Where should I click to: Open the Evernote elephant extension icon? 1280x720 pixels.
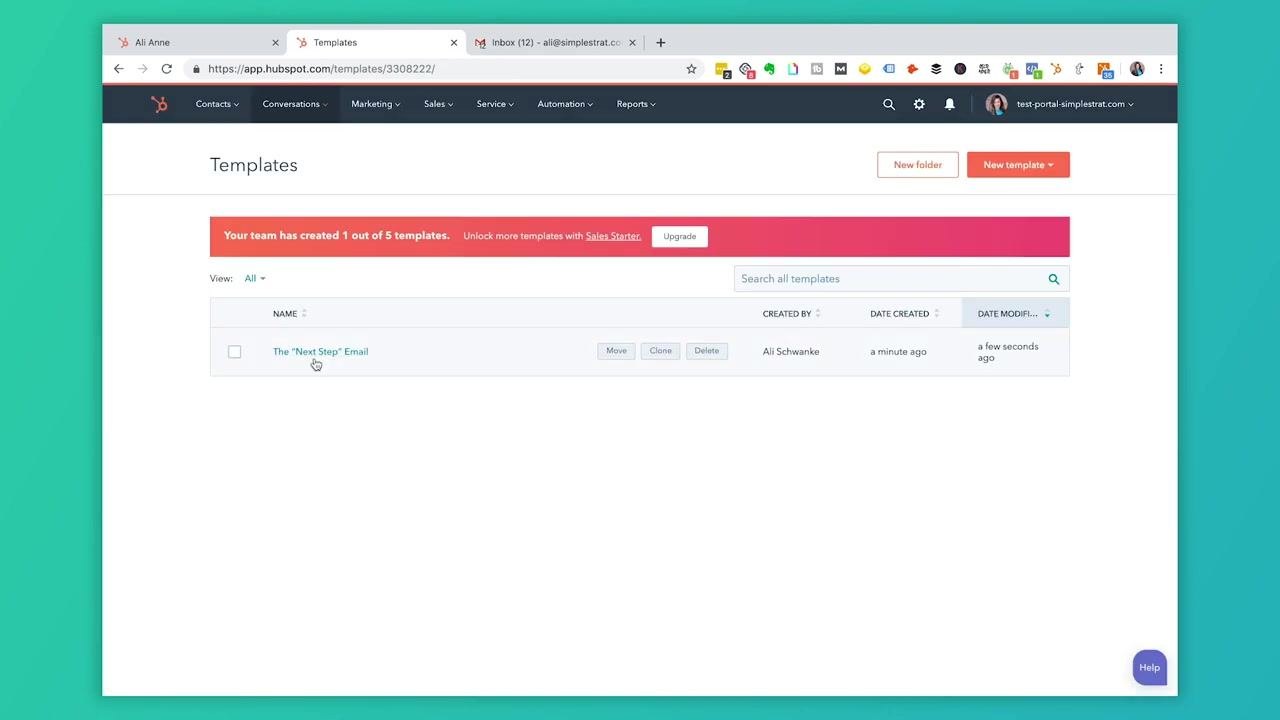click(x=769, y=69)
